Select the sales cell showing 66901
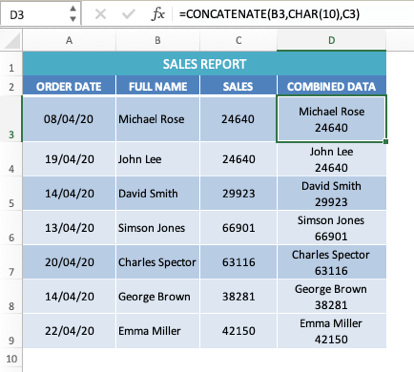 click(238, 228)
